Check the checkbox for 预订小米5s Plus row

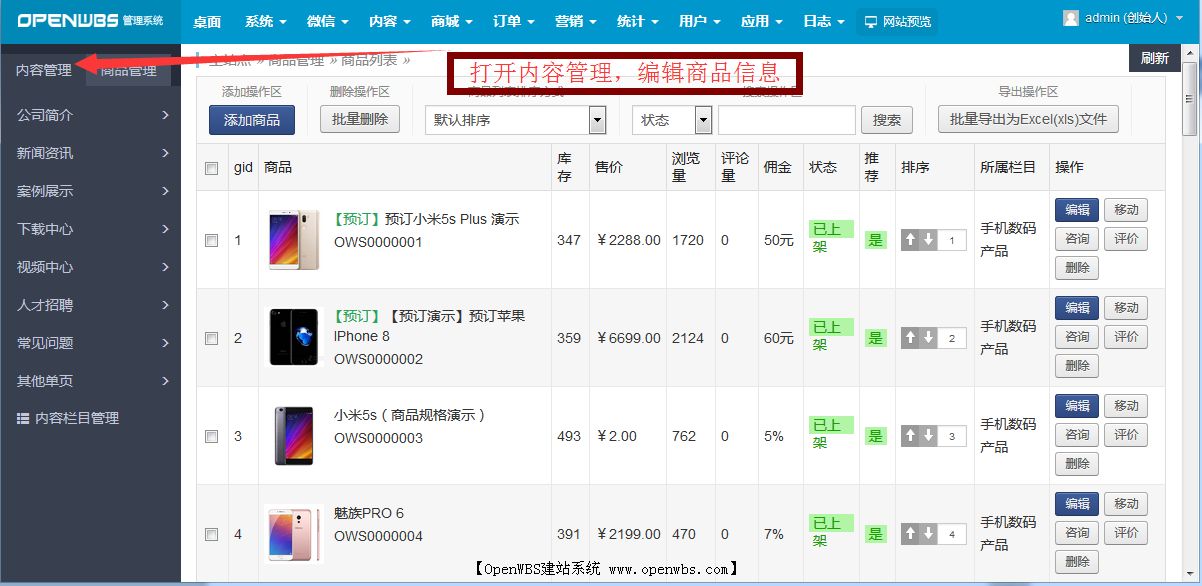[x=211, y=240]
